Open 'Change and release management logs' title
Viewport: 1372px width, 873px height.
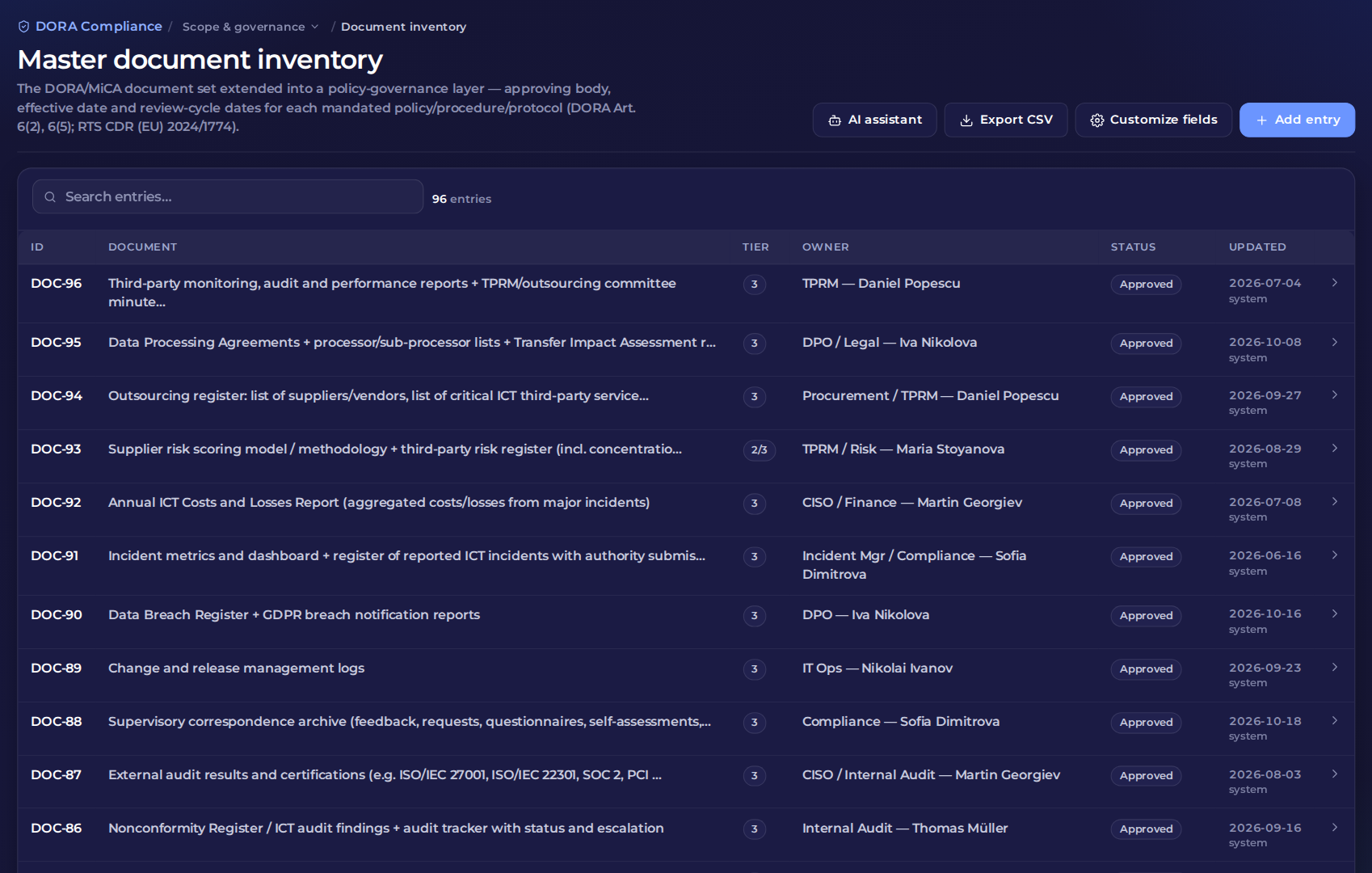pos(236,668)
